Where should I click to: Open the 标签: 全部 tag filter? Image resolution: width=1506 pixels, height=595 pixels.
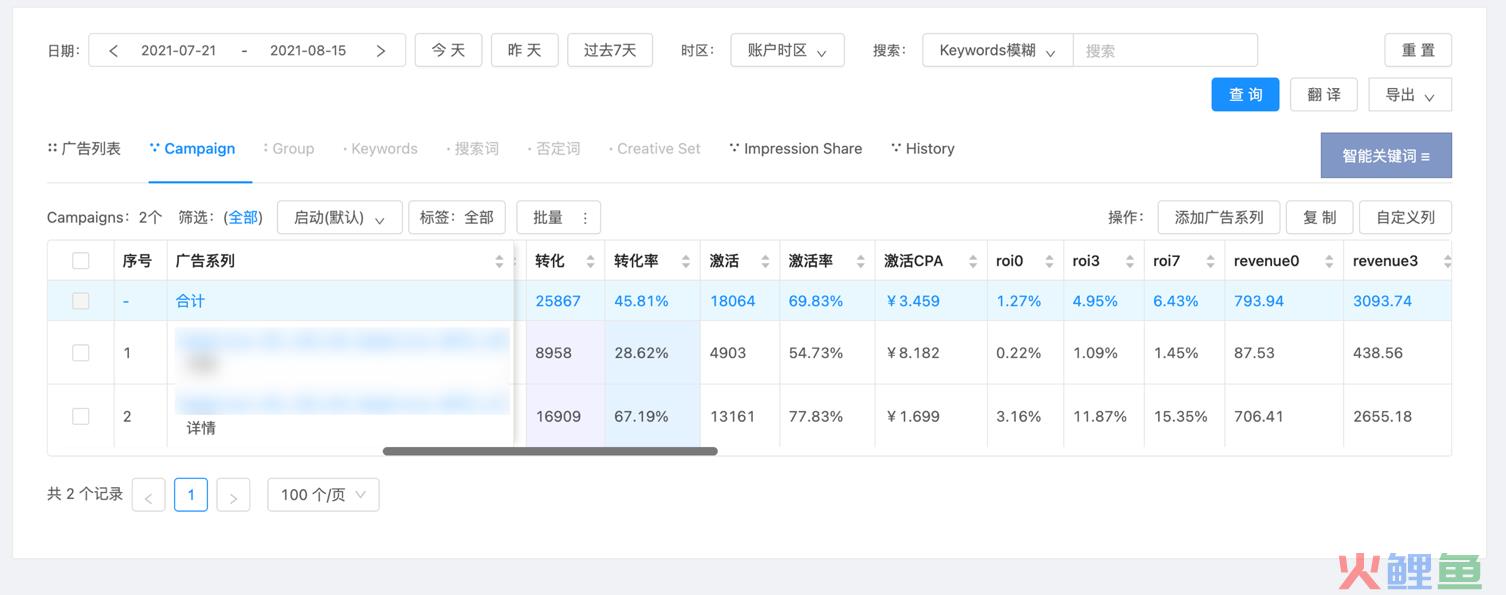[457, 218]
